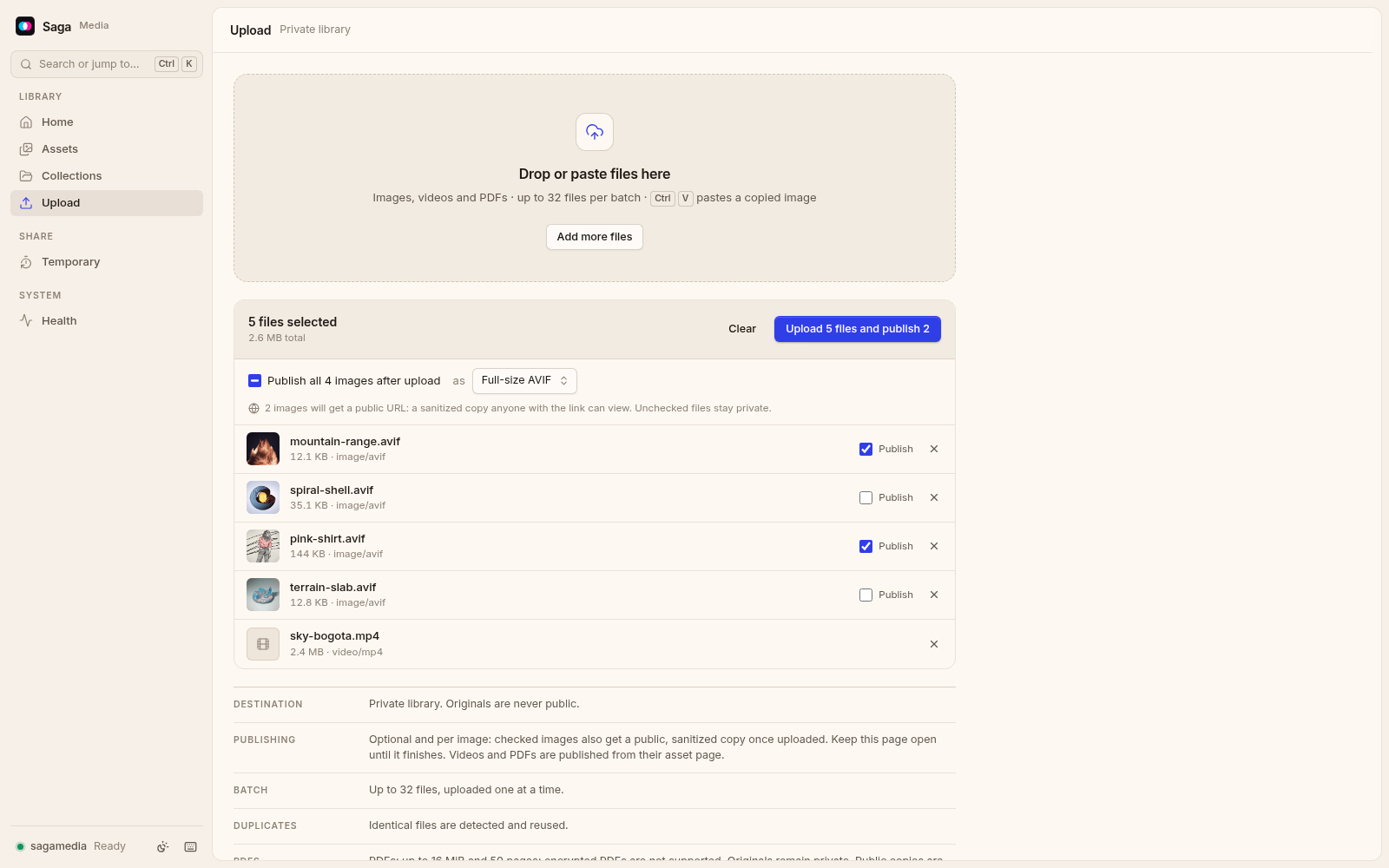
Task: Check Publish for spiral-shell.avif
Action: 866,497
